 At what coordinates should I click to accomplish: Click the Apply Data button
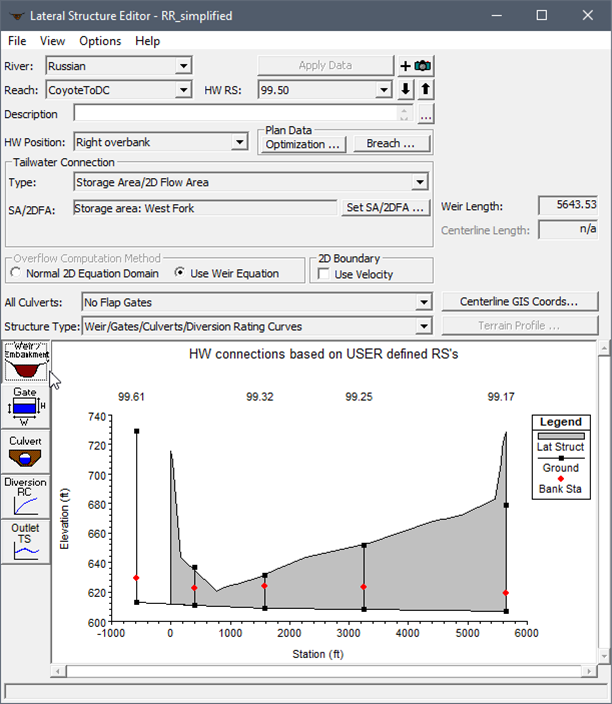(x=326, y=66)
